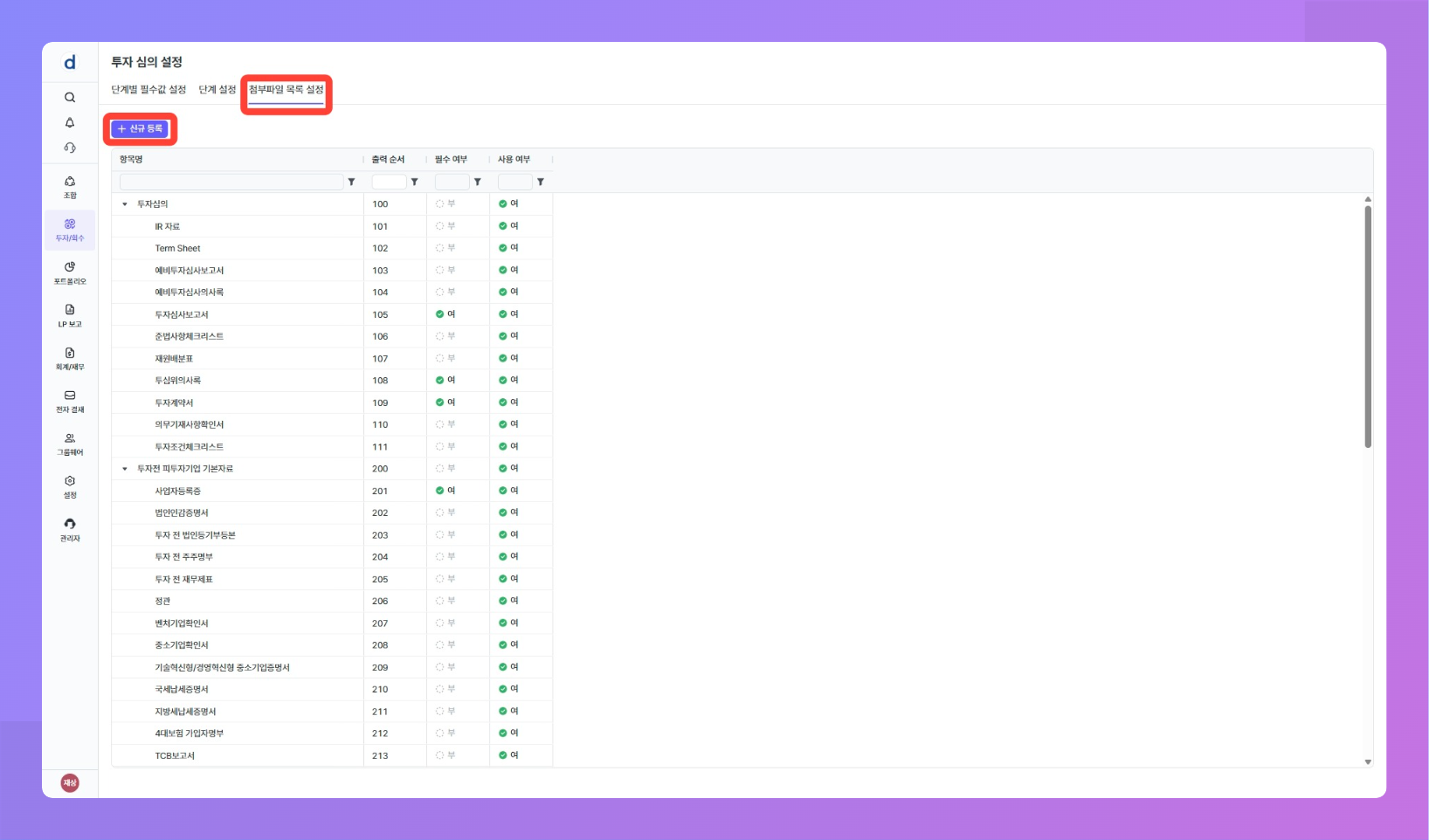The width and height of the screenshot is (1429, 840).
Task: Open 전자 결재 sidebar icon
Action: tap(70, 401)
